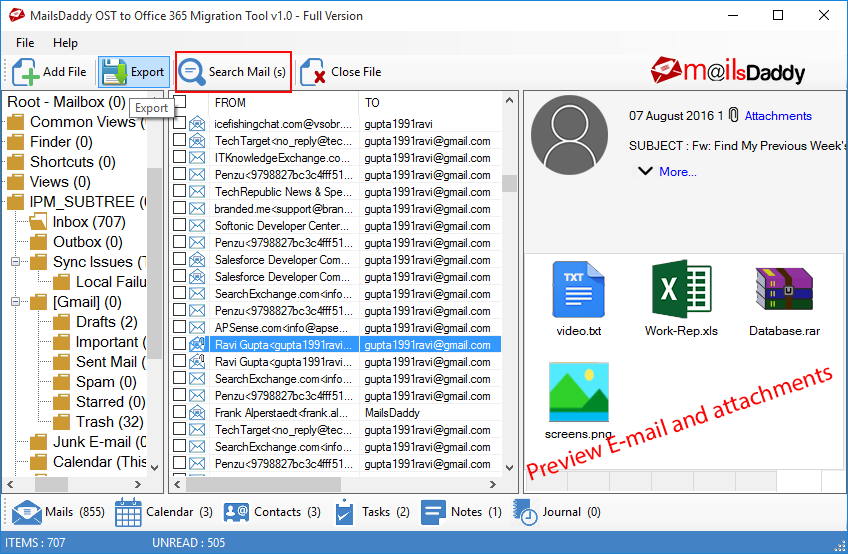Open the video.txt attachment icon
The height and width of the screenshot is (554, 848).
[x=578, y=289]
